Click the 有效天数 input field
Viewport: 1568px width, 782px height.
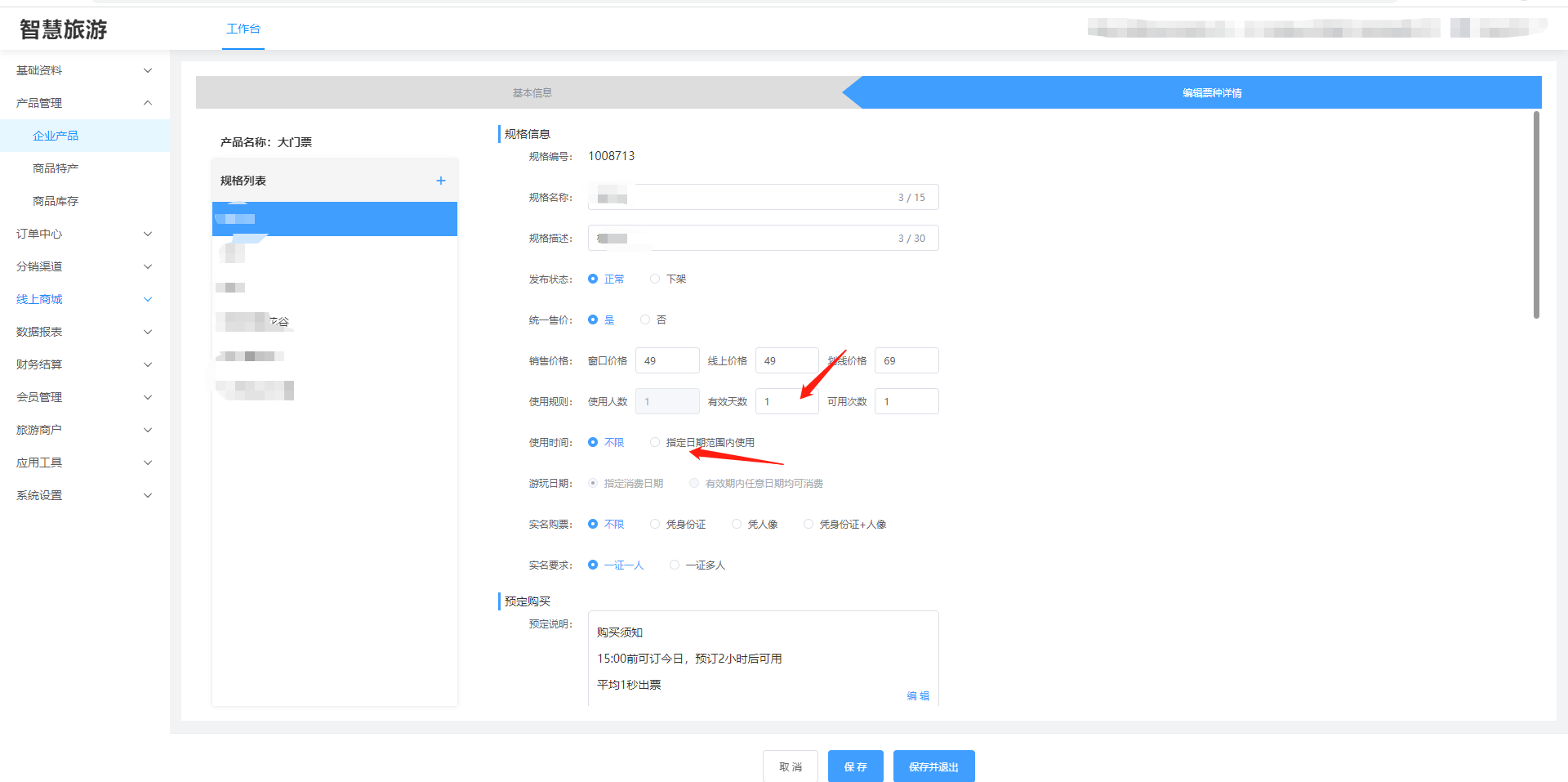(x=786, y=401)
